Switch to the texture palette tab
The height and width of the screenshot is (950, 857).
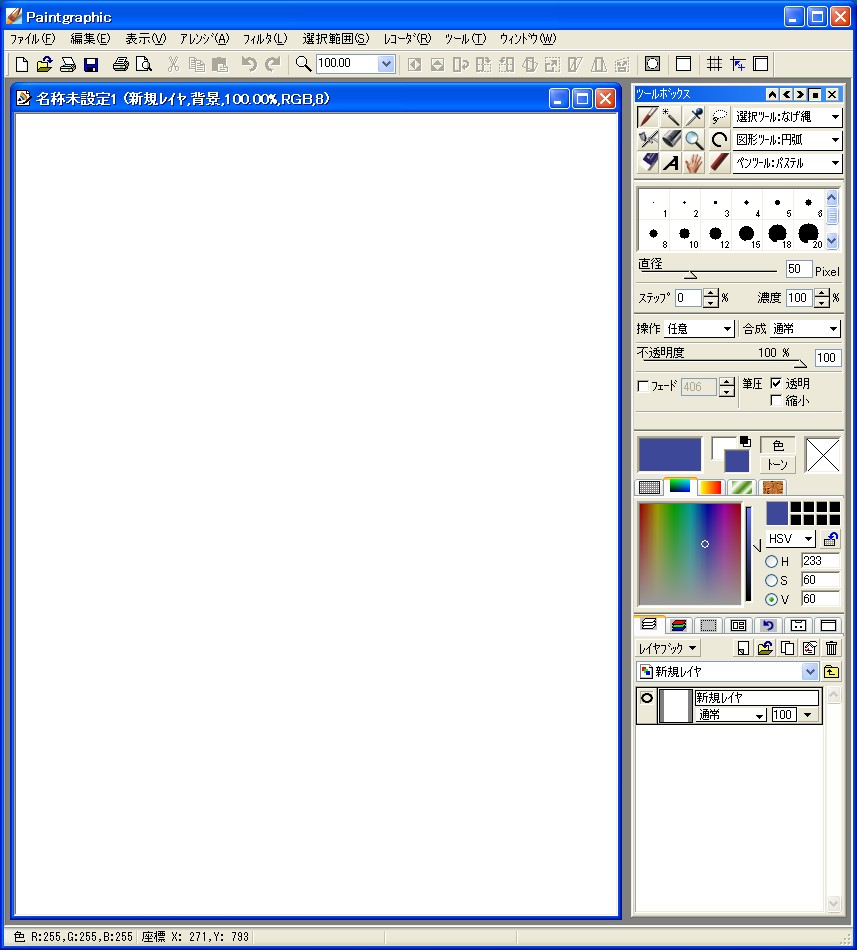coord(773,487)
